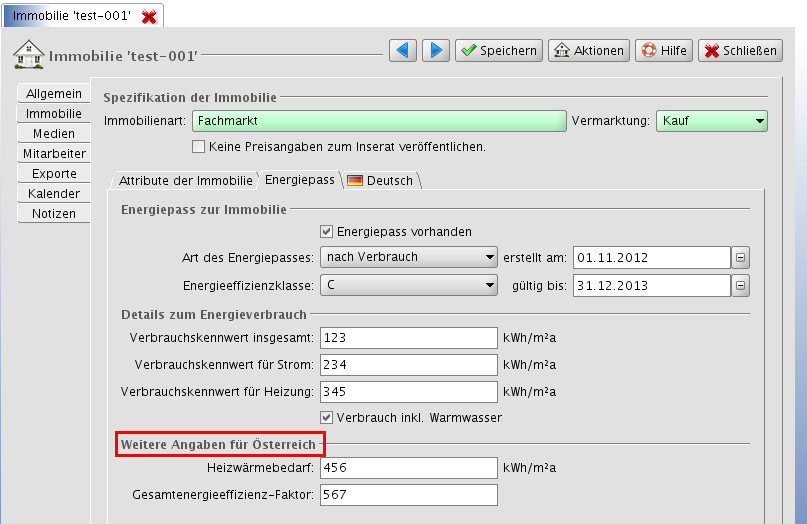Switch to 'Attribute der Immobilie' tab
This screenshot has width=807, height=524.
[x=185, y=181]
